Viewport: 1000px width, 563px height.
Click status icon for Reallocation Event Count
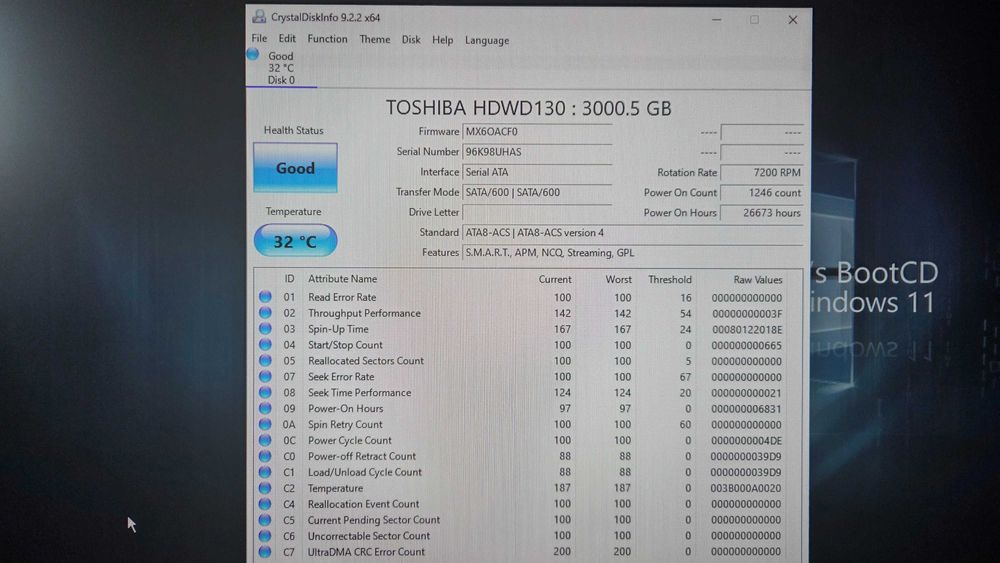point(265,504)
